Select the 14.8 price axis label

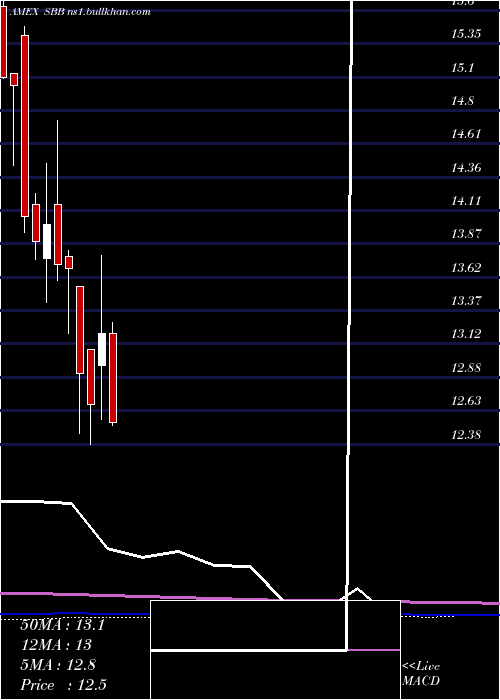click(462, 101)
